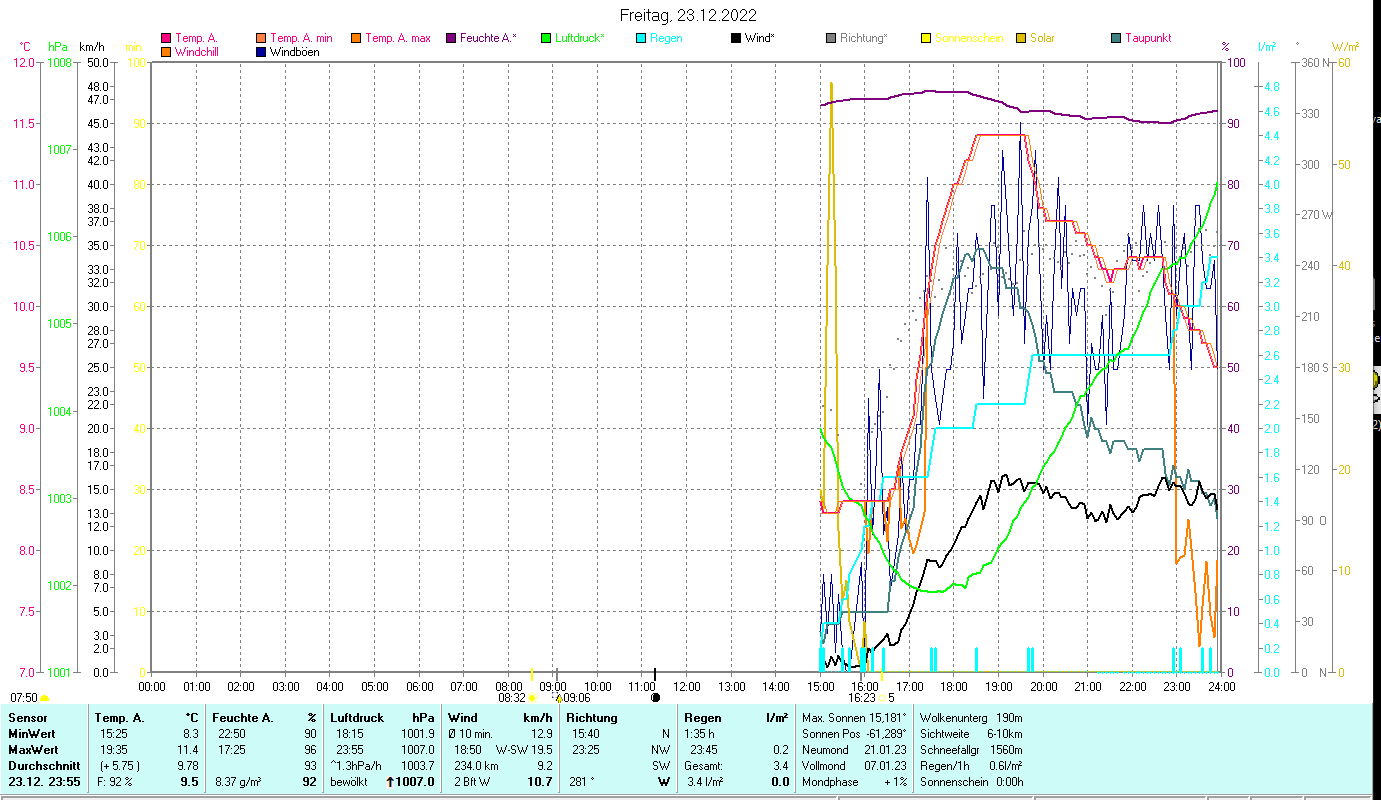Screen dimensions: 1381x800
Task: Click the Temp. A. min legend swatch
Action: tap(262, 38)
